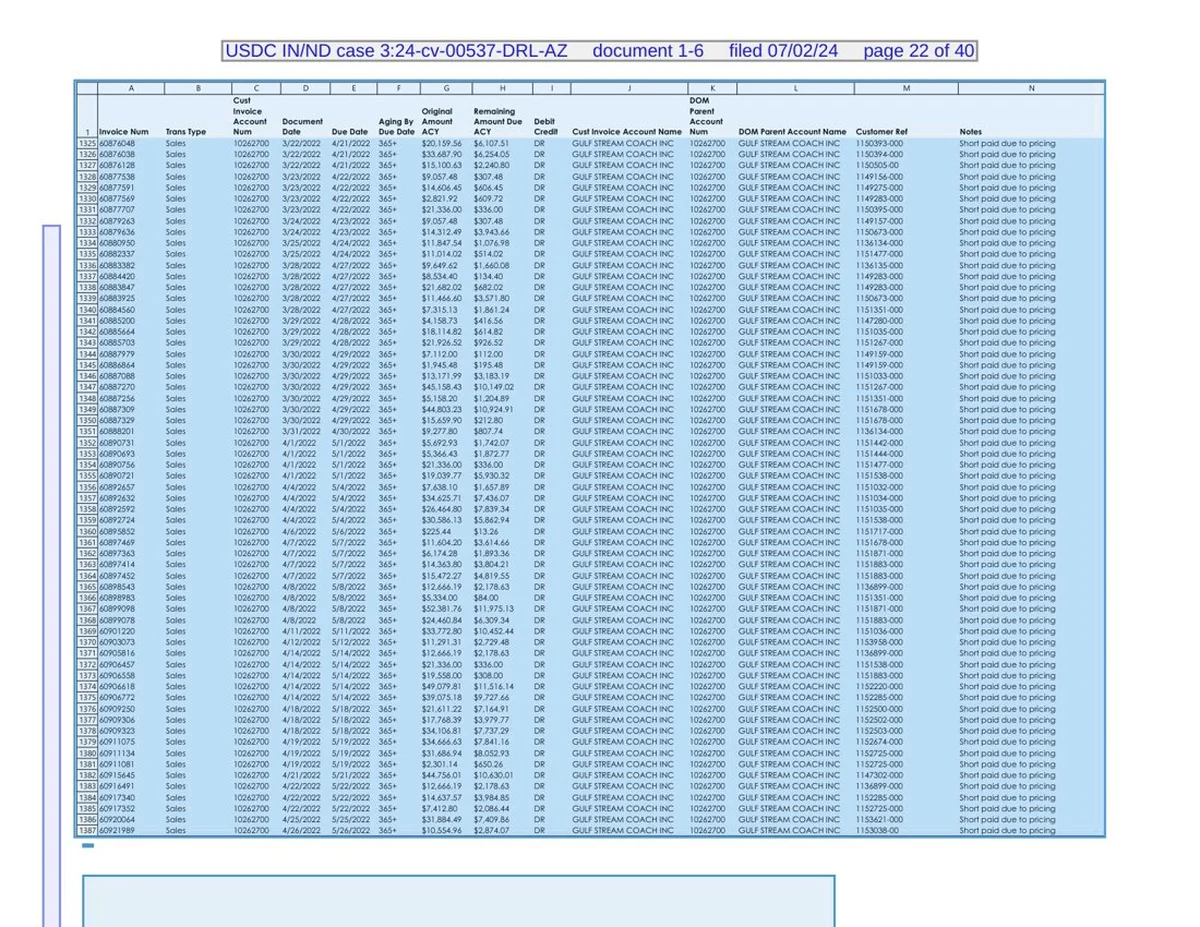The width and height of the screenshot is (1200, 927).
Task: Click document date 4/11/2022
Action: tap(301, 631)
